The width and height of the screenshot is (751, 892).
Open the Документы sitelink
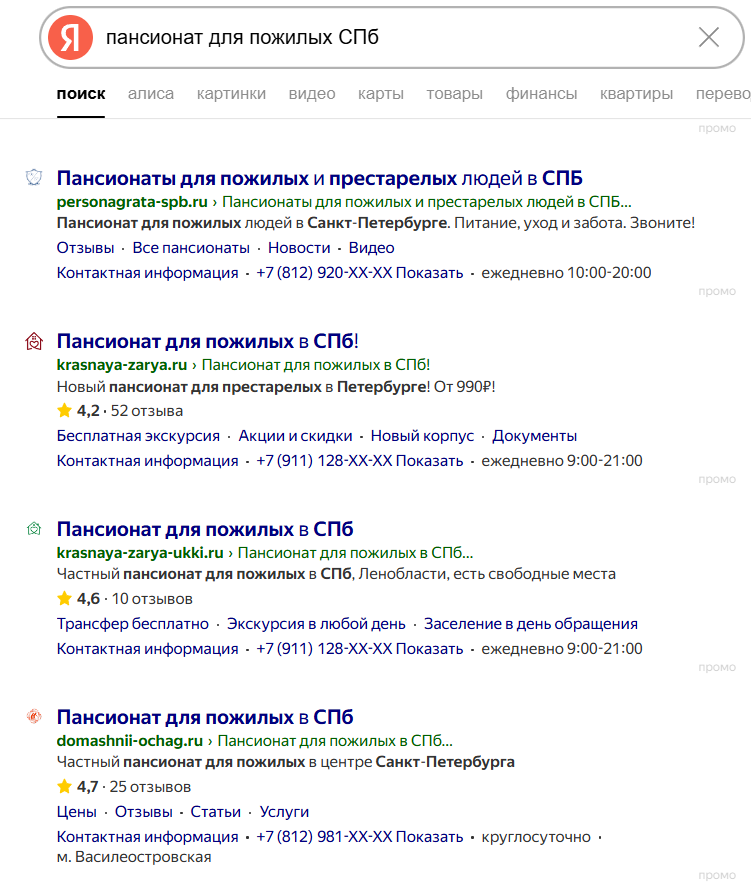[534, 436]
